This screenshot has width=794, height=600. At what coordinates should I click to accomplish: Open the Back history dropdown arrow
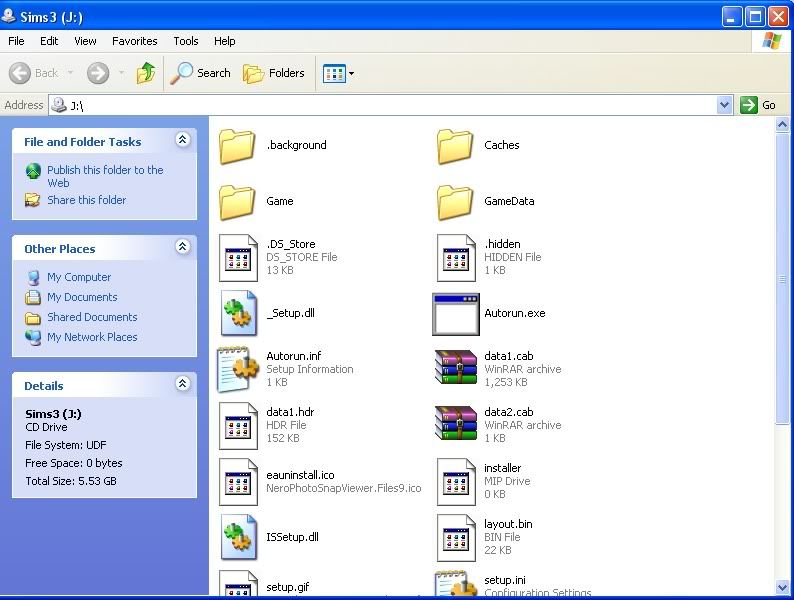tap(70, 73)
